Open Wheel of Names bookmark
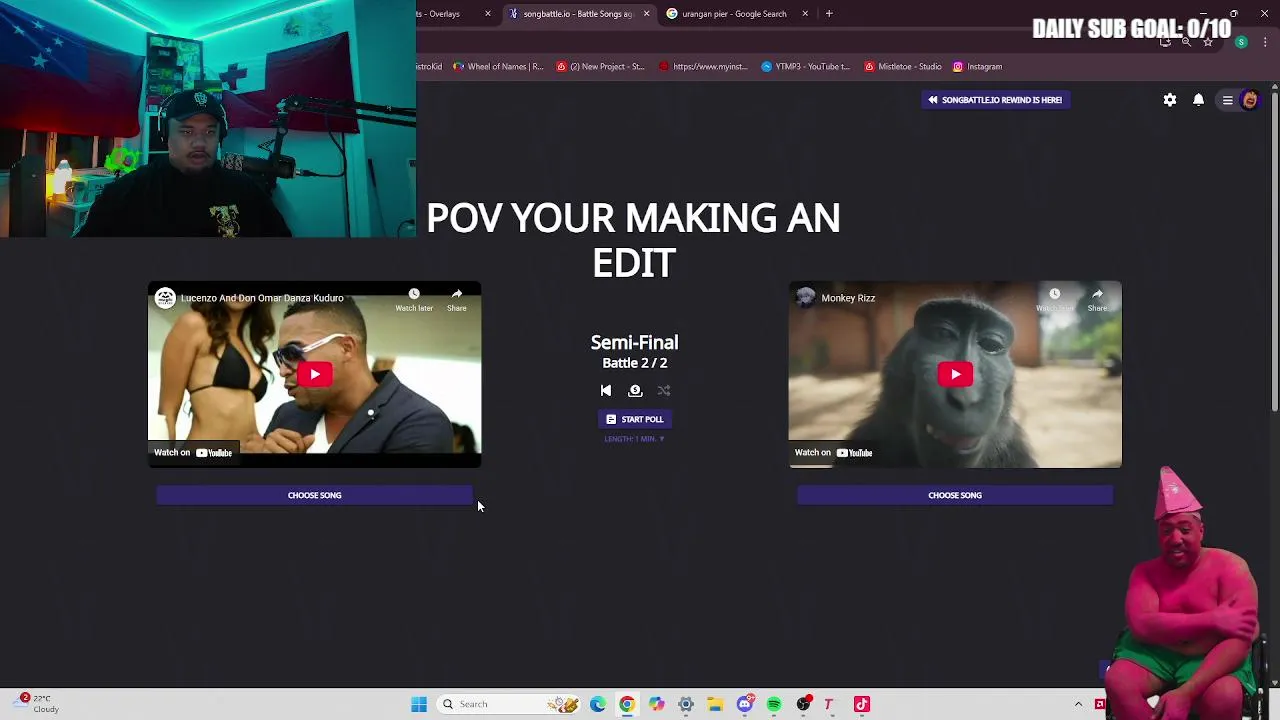 (x=498, y=67)
